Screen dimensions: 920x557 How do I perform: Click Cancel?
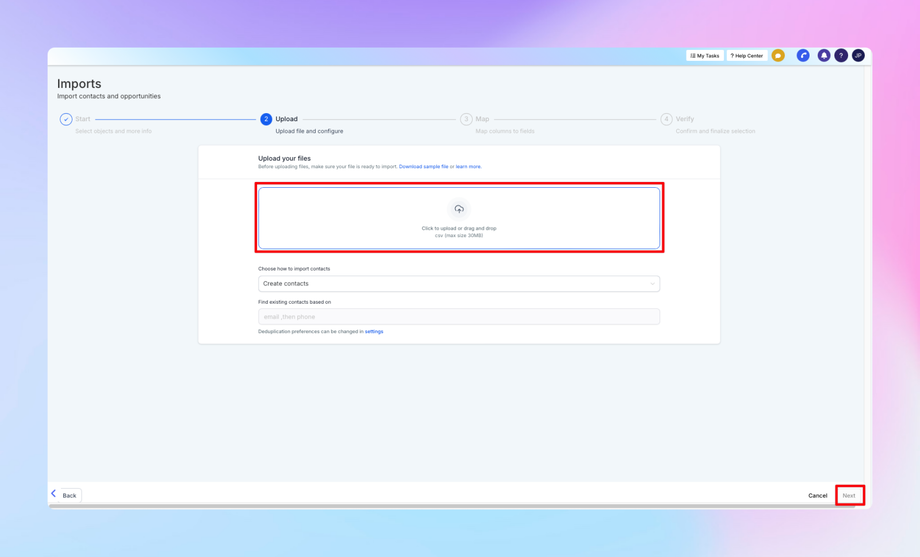click(x=817, y=495)
